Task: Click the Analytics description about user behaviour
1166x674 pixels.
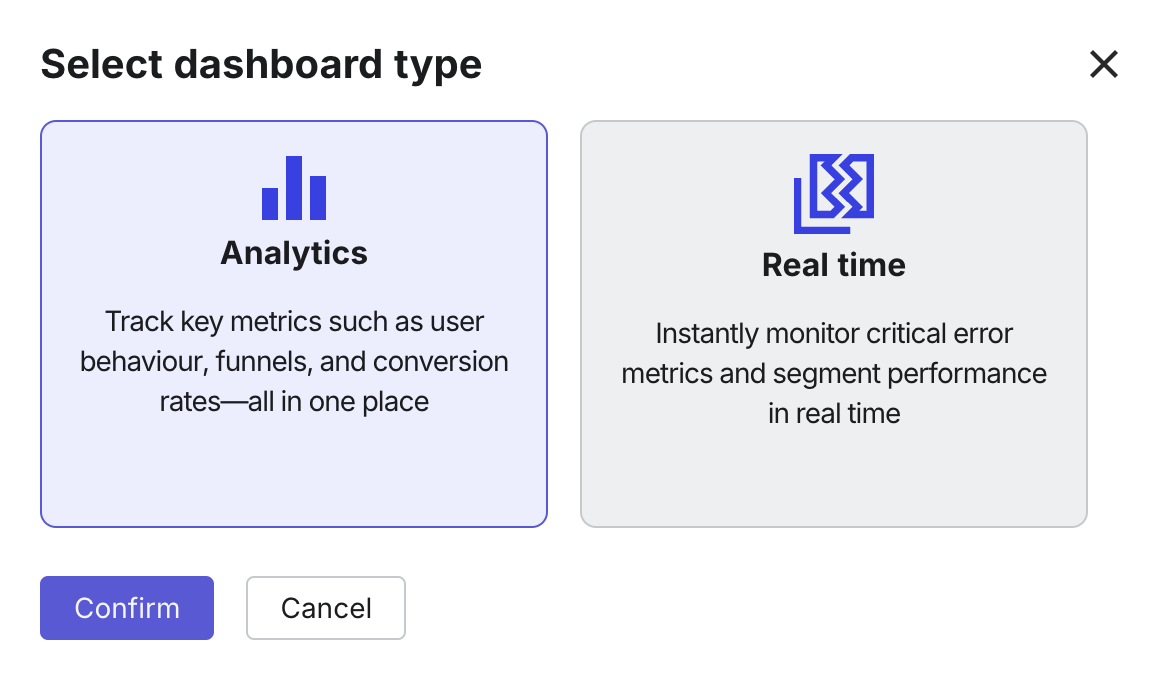Action: pos(294,362)
